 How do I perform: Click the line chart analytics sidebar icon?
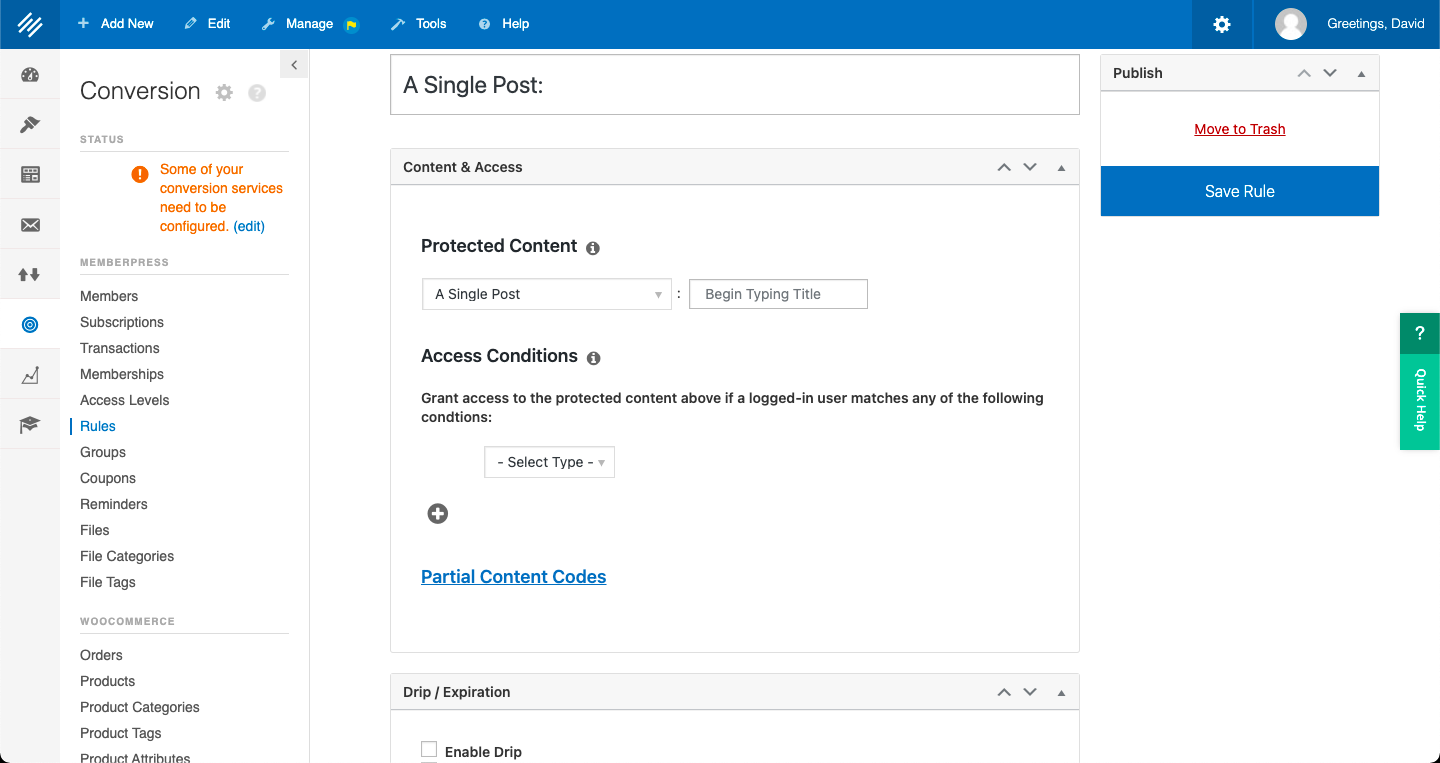(30, 376)
